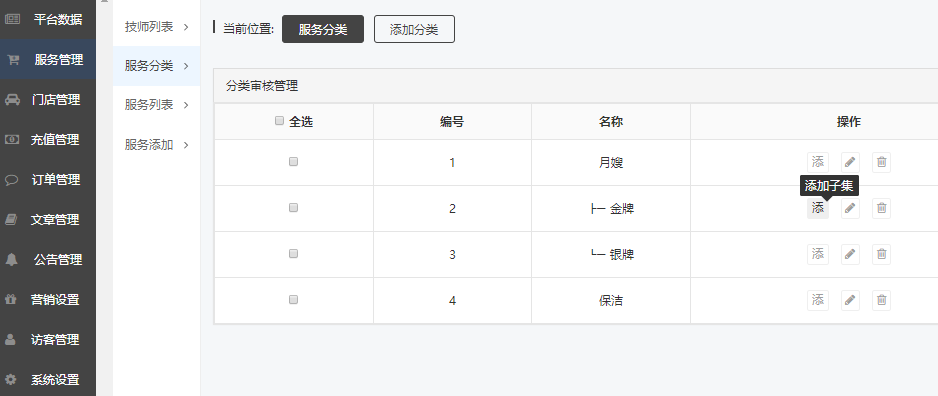Click the 添 add-subset icon for 金牌

click(818, 208)
